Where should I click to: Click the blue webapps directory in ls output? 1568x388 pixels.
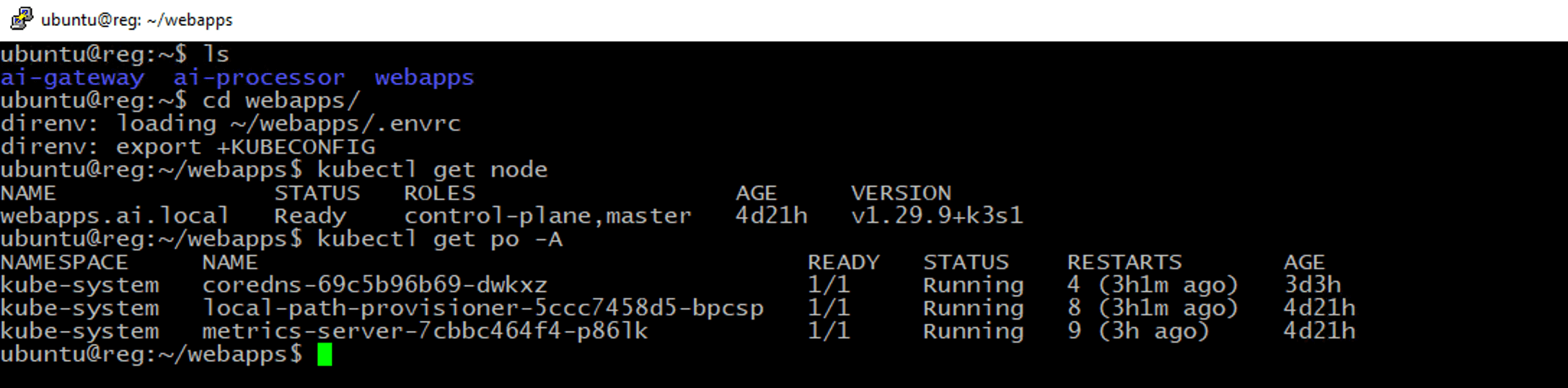point(424,77)
